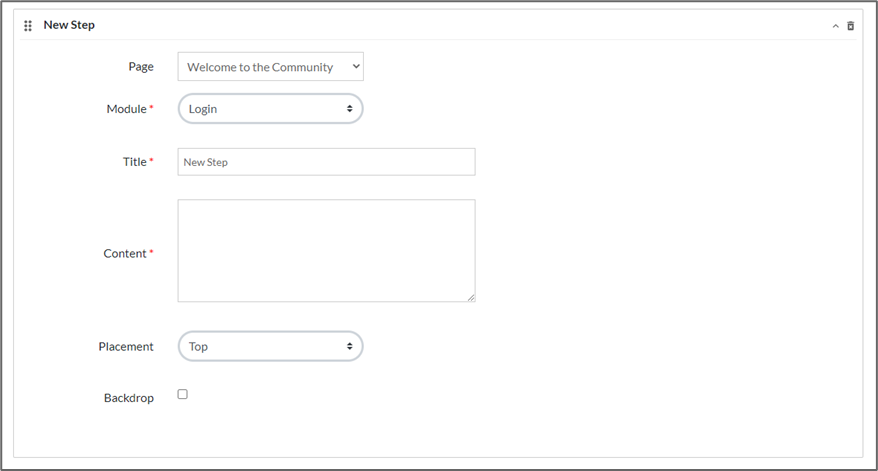The height and width of the screenshot is (471, 878).
Task: Delete the step using the trash icon
Action: tap(851, 26)
